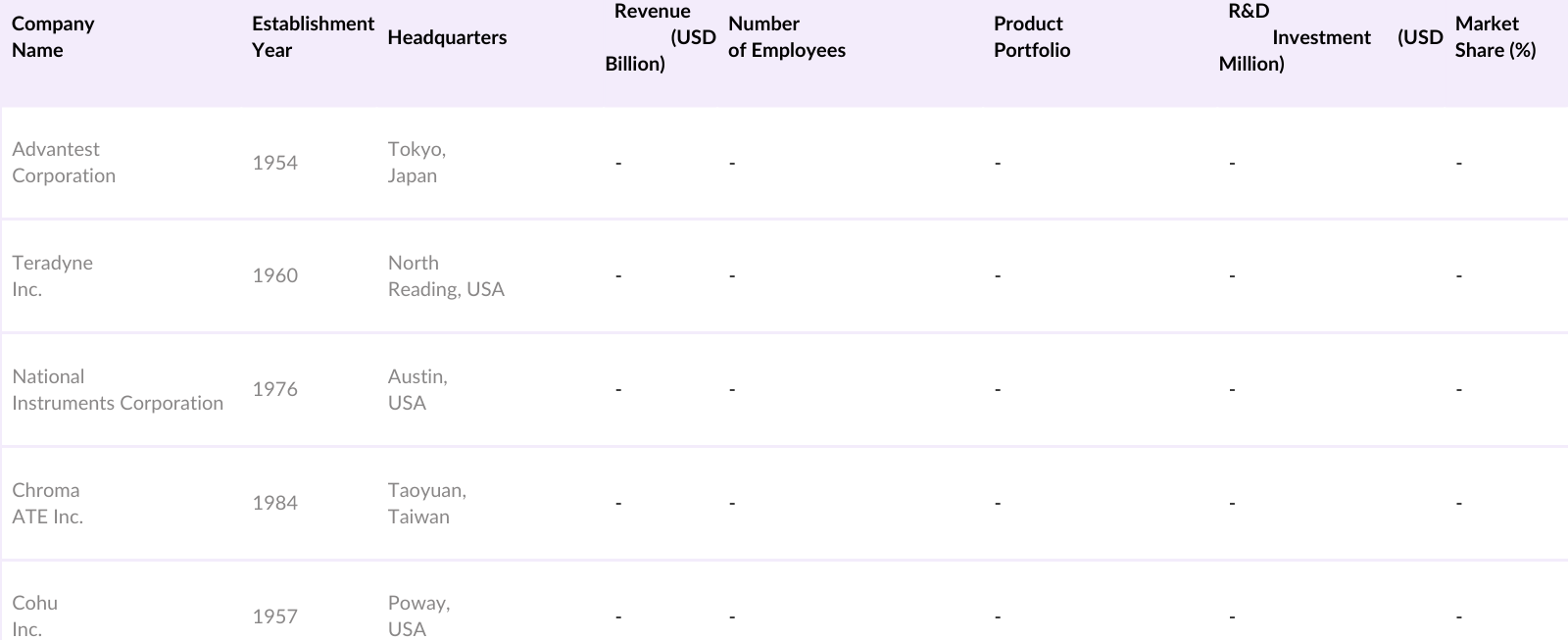Select the Product Portfolio column header
The height and width of the screenshot is (640, 1568).
click(x=1031, y=37)
